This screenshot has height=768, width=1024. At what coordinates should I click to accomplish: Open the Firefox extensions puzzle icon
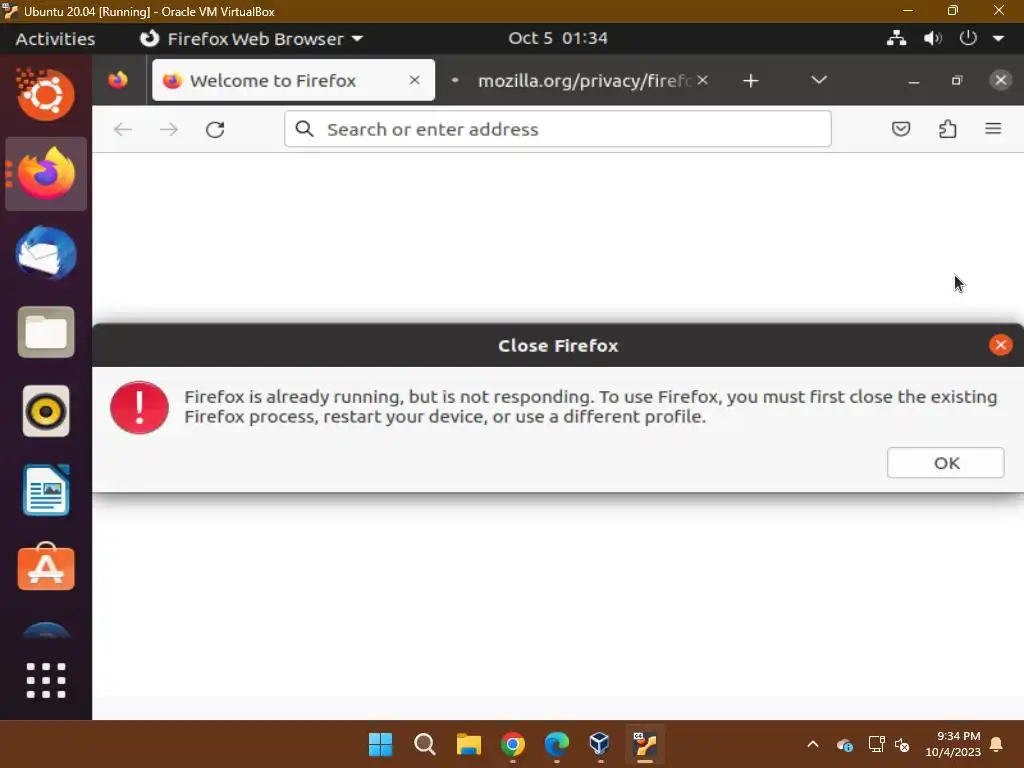point(947,129)
